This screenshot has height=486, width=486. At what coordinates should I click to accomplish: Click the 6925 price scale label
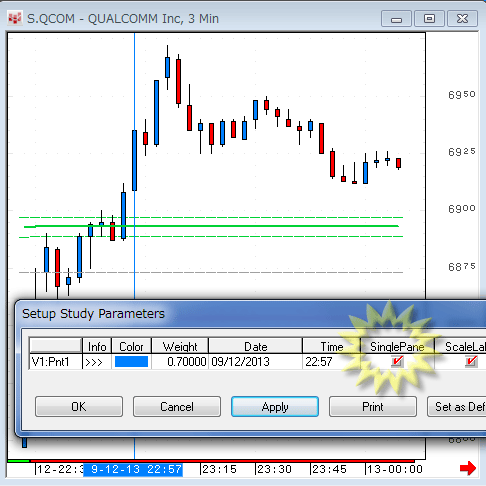(462, 152)
